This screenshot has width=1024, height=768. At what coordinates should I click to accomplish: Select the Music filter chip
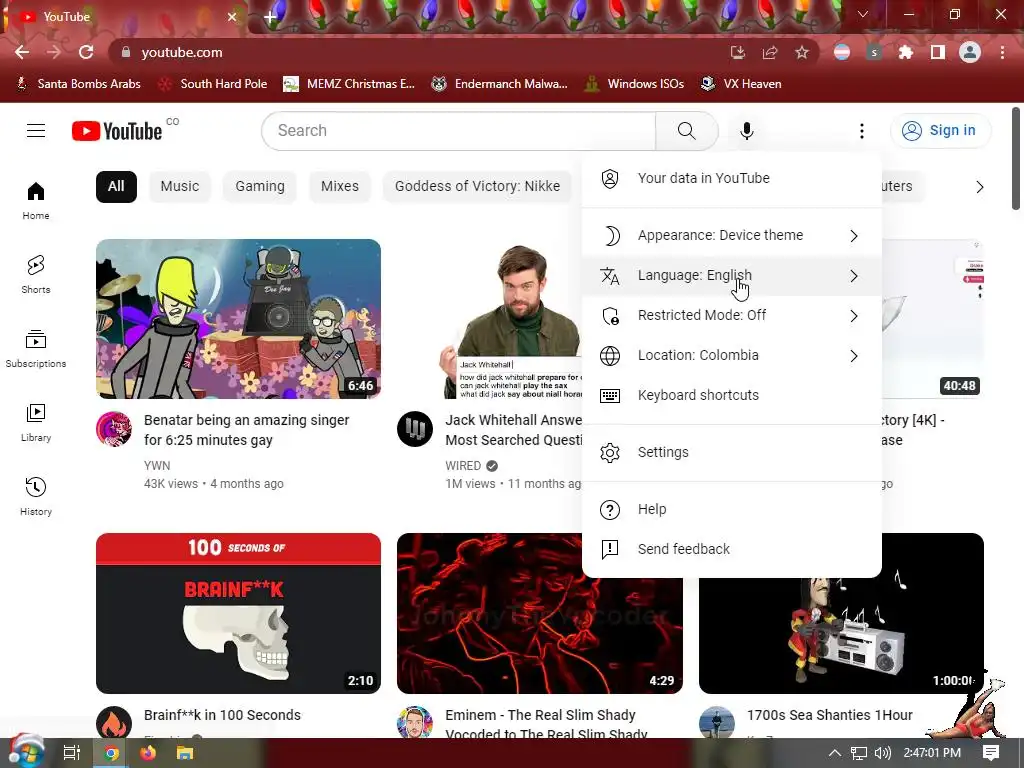point(180,187)
